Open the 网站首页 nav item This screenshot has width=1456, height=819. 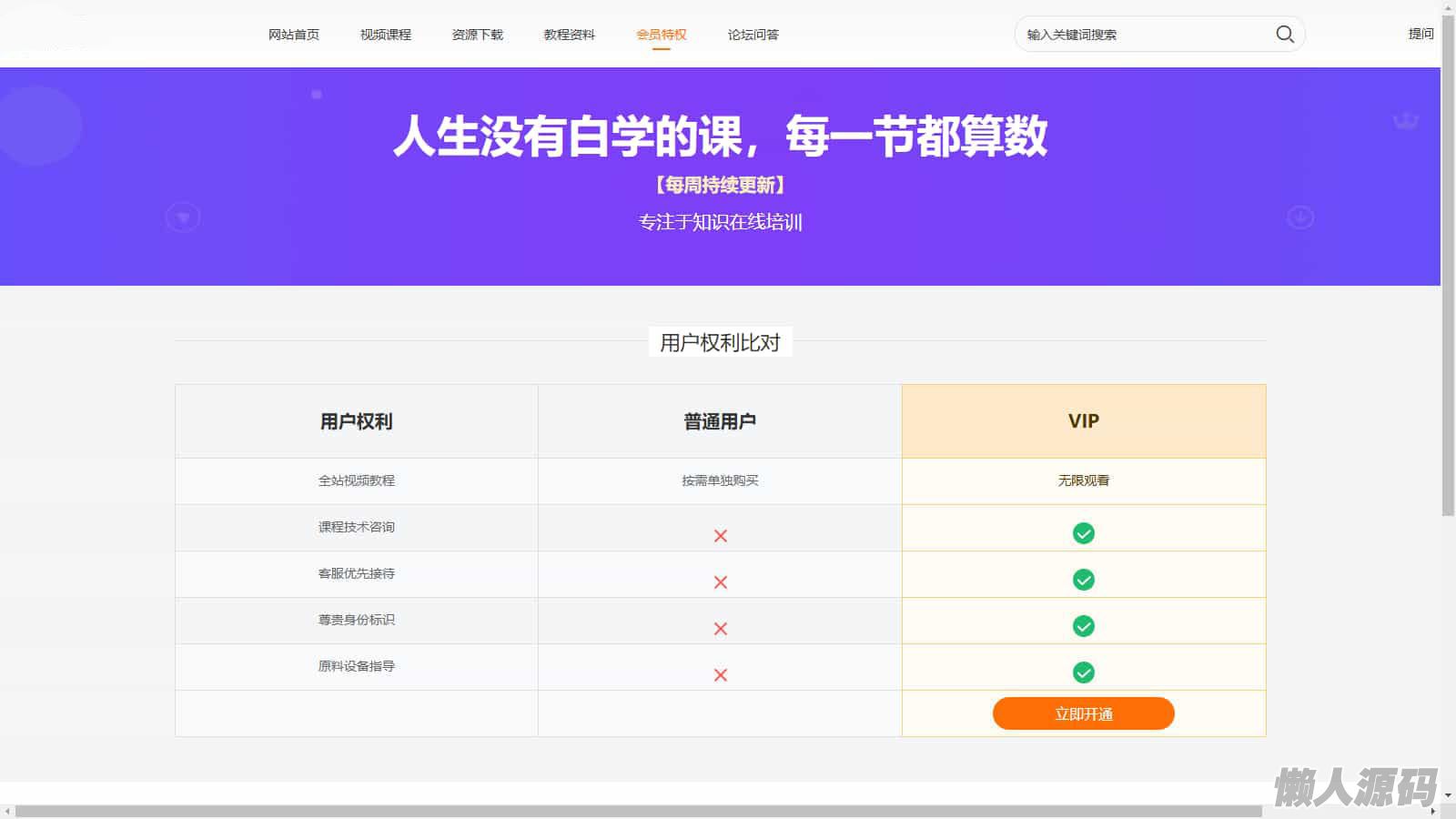pyautogui.click(x=293, y=35)
